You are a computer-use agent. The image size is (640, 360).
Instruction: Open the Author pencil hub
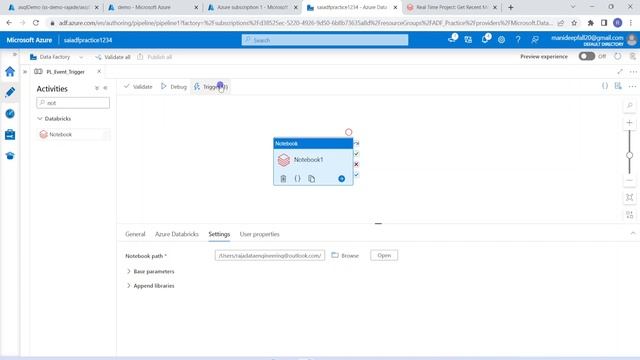tap(10, 92)
